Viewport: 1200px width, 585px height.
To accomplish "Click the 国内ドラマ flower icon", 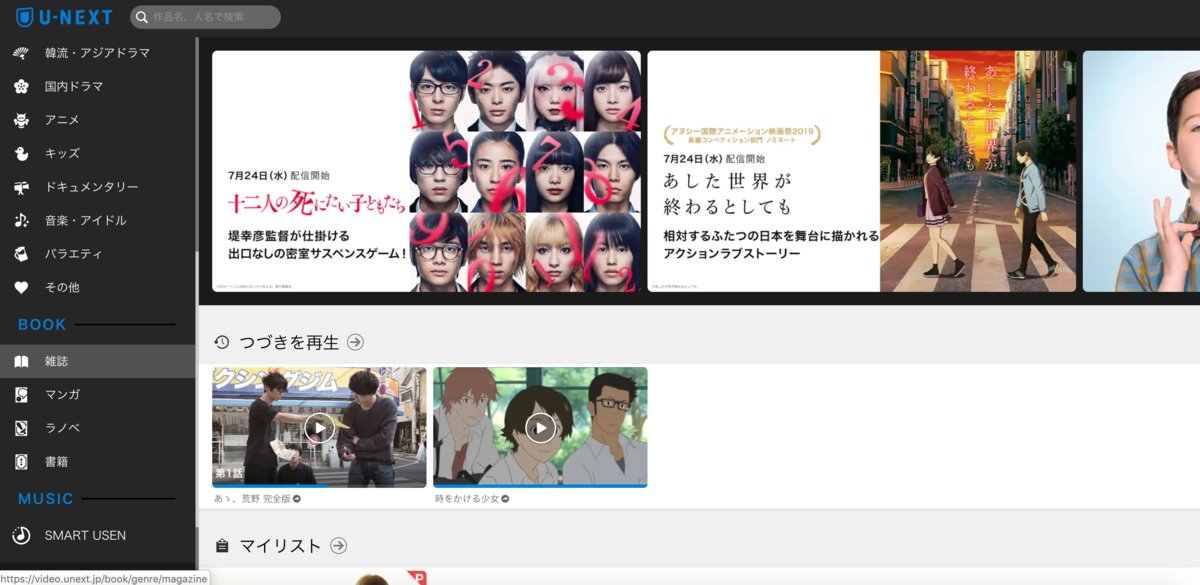I will tap(21, 87).
